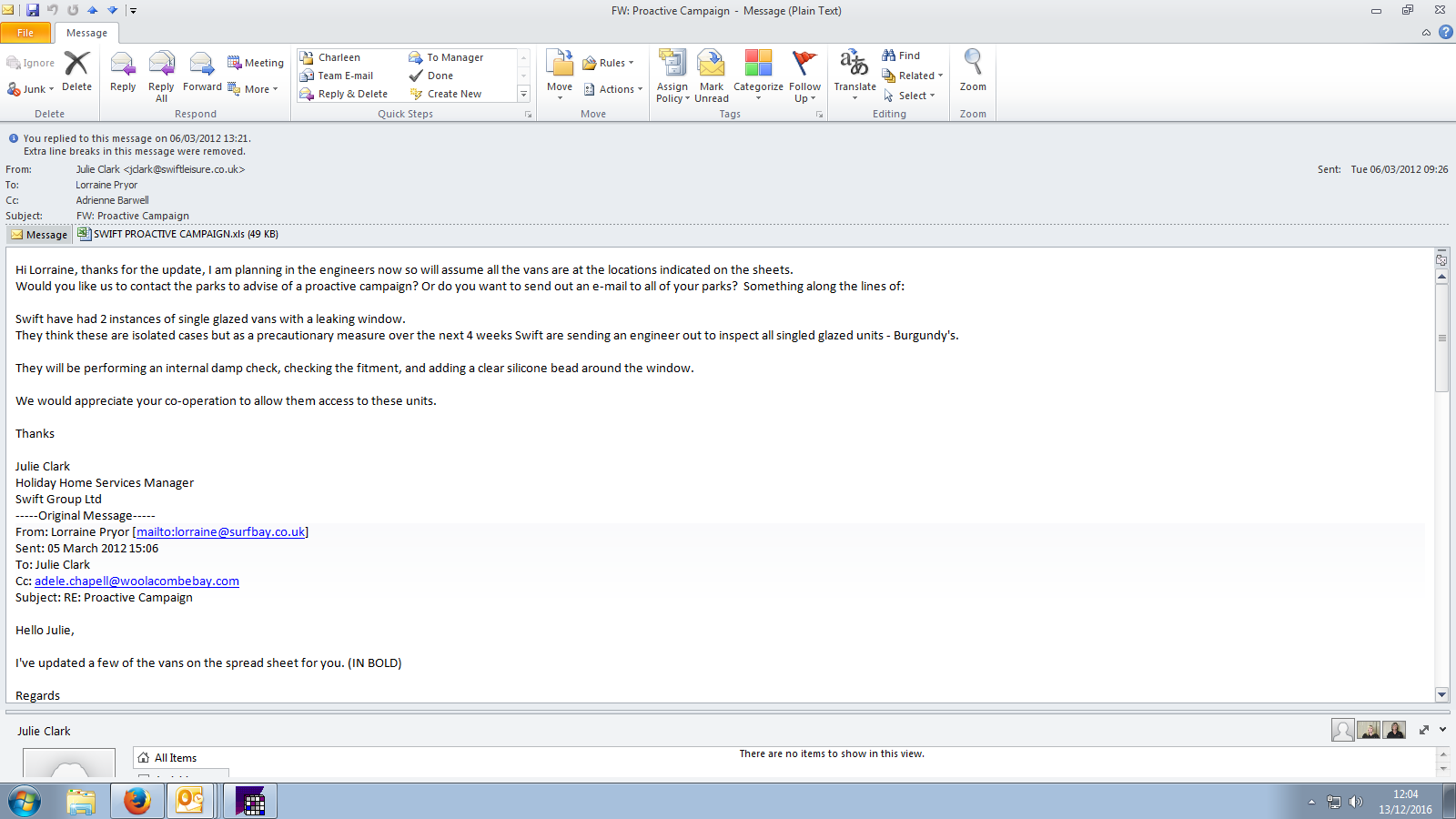Click the message body vertical scrollbar thumb

[x=1441, y=338]
